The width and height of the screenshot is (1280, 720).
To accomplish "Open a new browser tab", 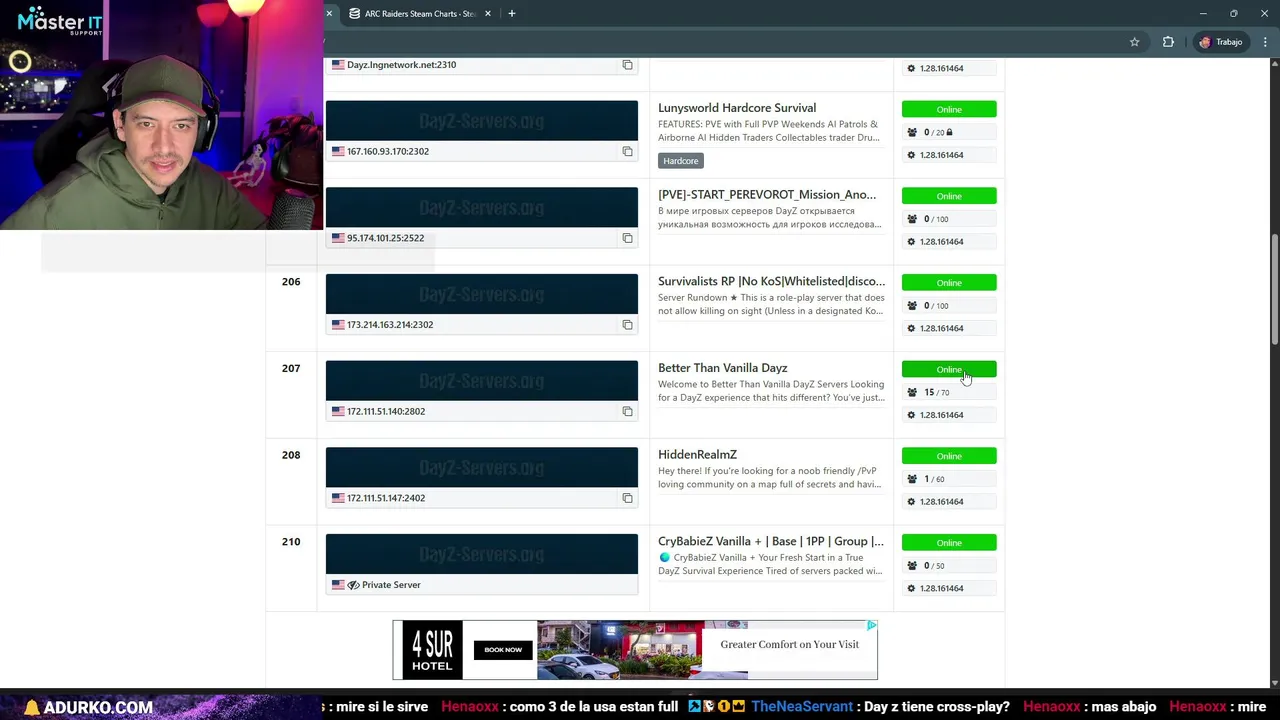I will (512, 14).
